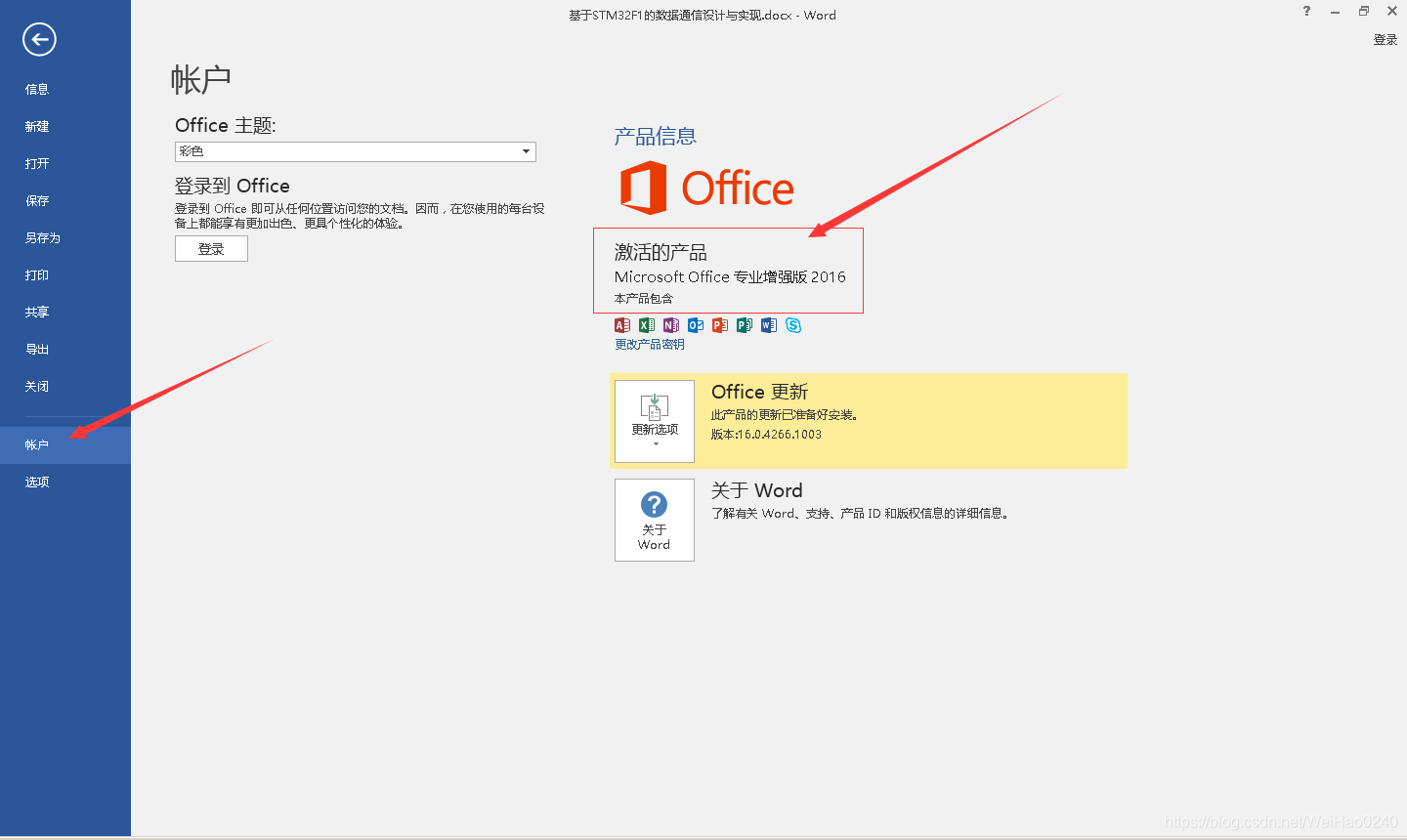Click the 登录 button under 登录到 Office
This screenshot has width=1407, height=840.
211,249
